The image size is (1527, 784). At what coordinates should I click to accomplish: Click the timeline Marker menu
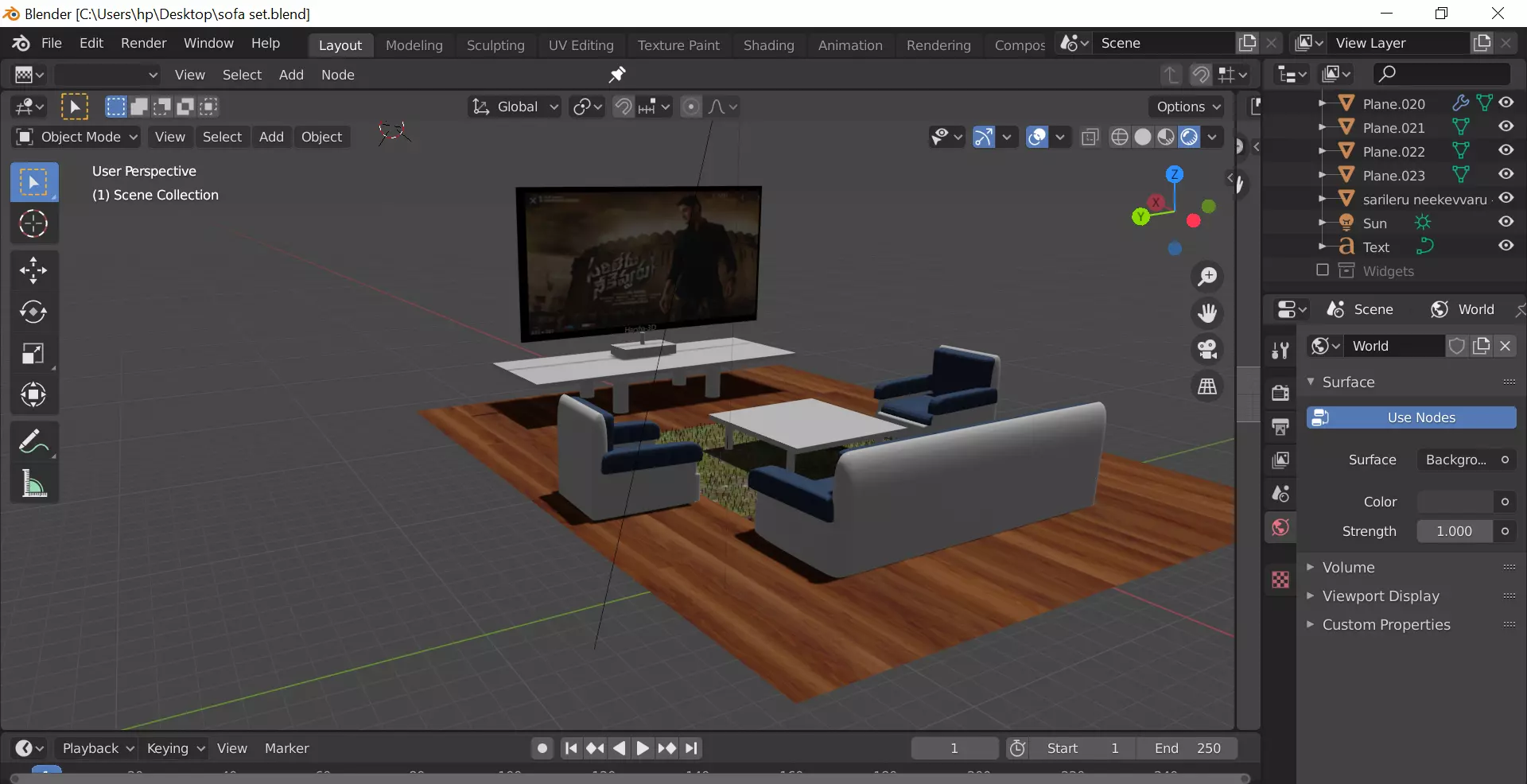point(286,748)
